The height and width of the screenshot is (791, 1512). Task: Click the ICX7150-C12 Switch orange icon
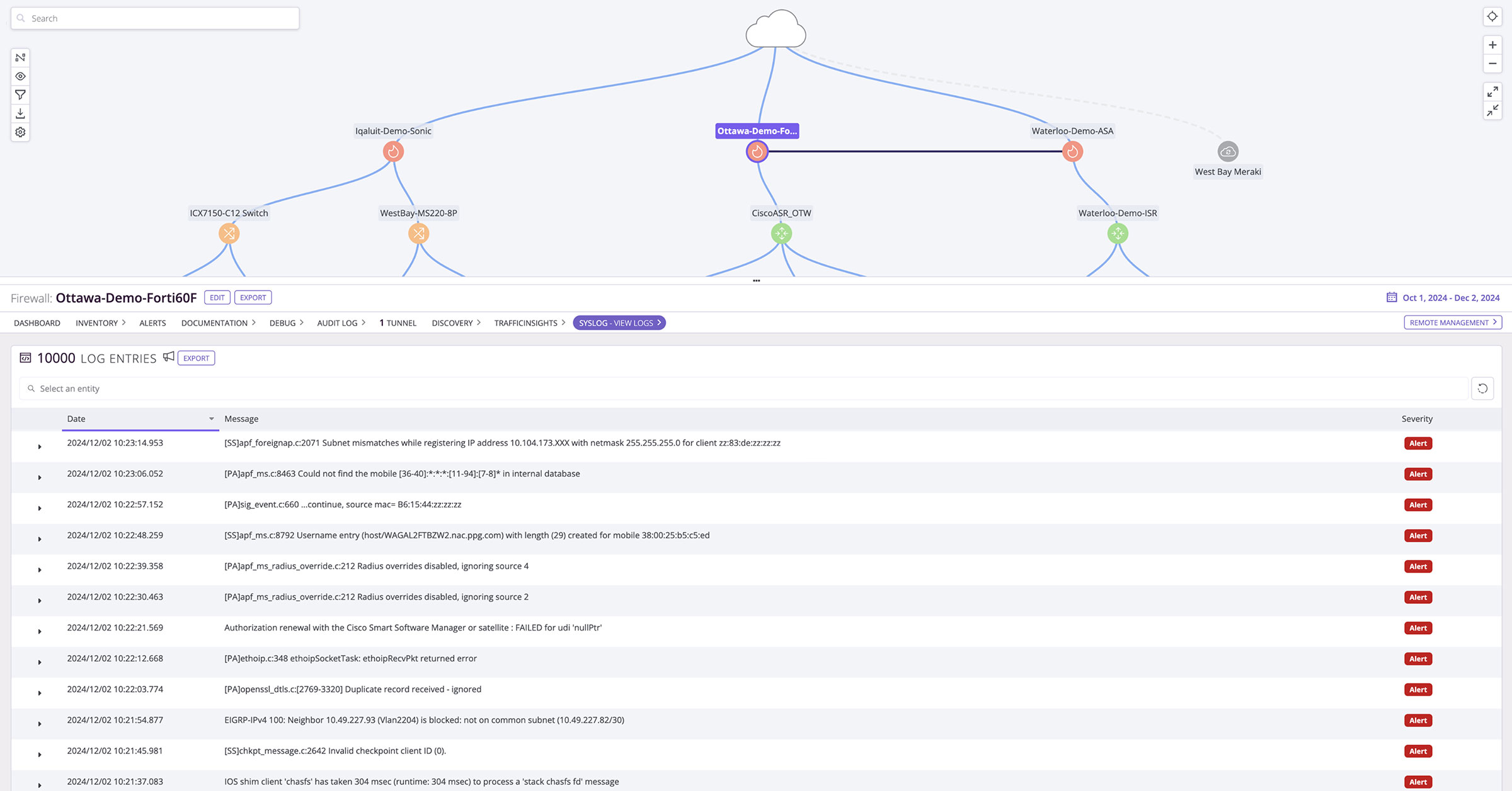click(228, 234)
